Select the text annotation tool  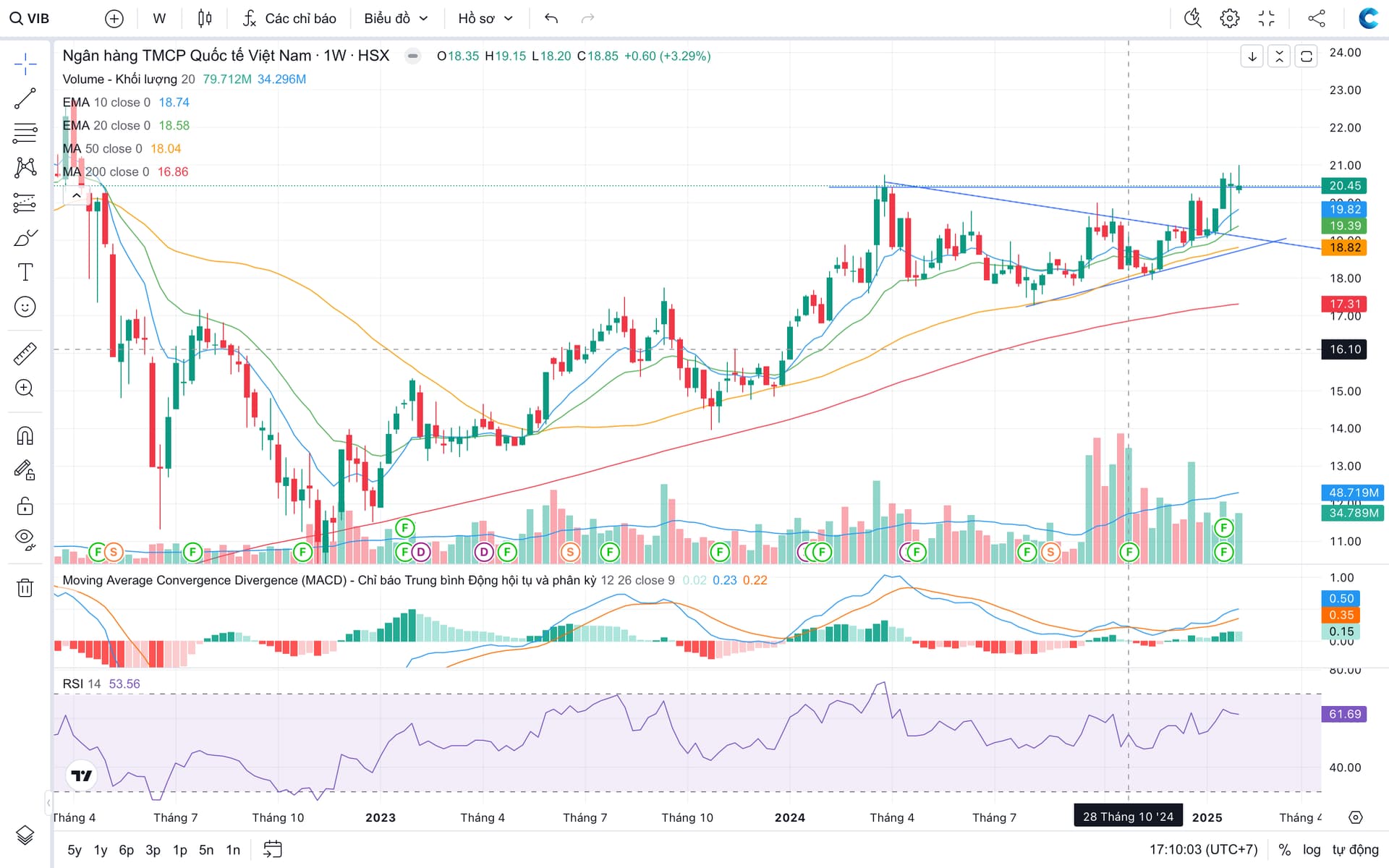coord(25,272)
